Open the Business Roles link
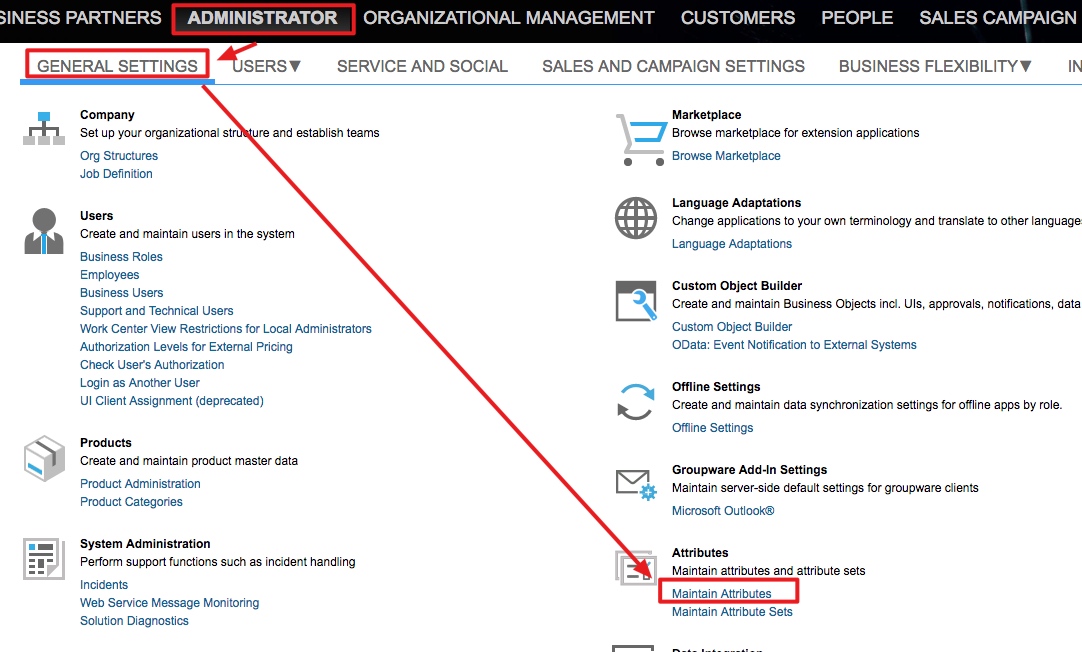 point(121,257)
